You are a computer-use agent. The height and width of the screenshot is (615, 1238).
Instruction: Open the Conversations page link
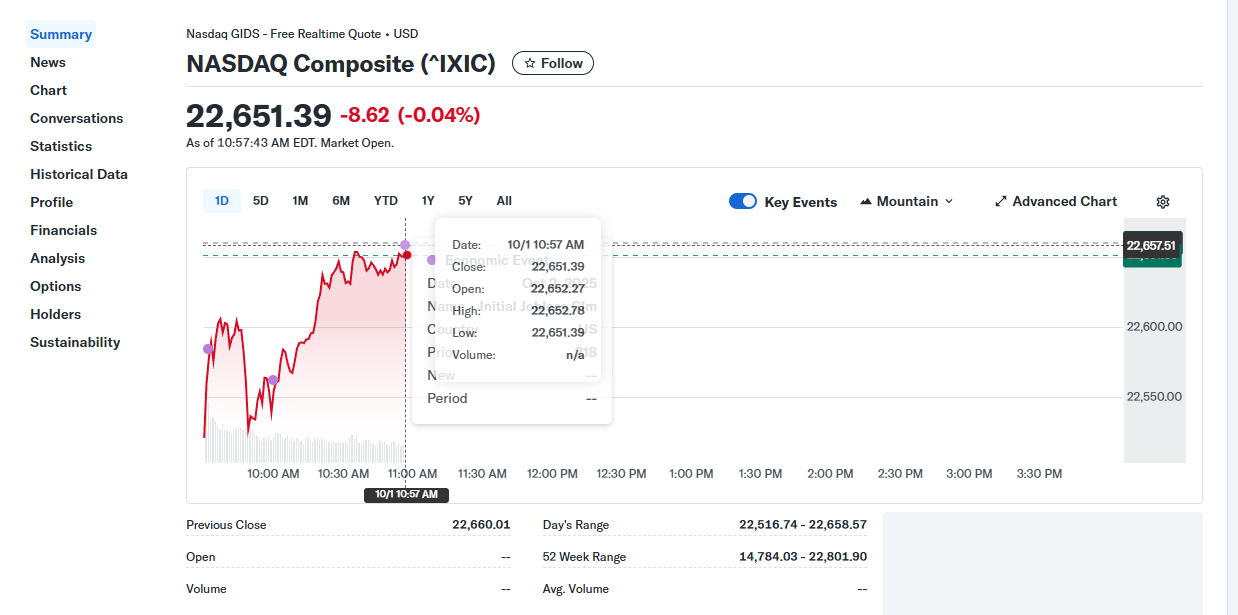click(77, 118)
